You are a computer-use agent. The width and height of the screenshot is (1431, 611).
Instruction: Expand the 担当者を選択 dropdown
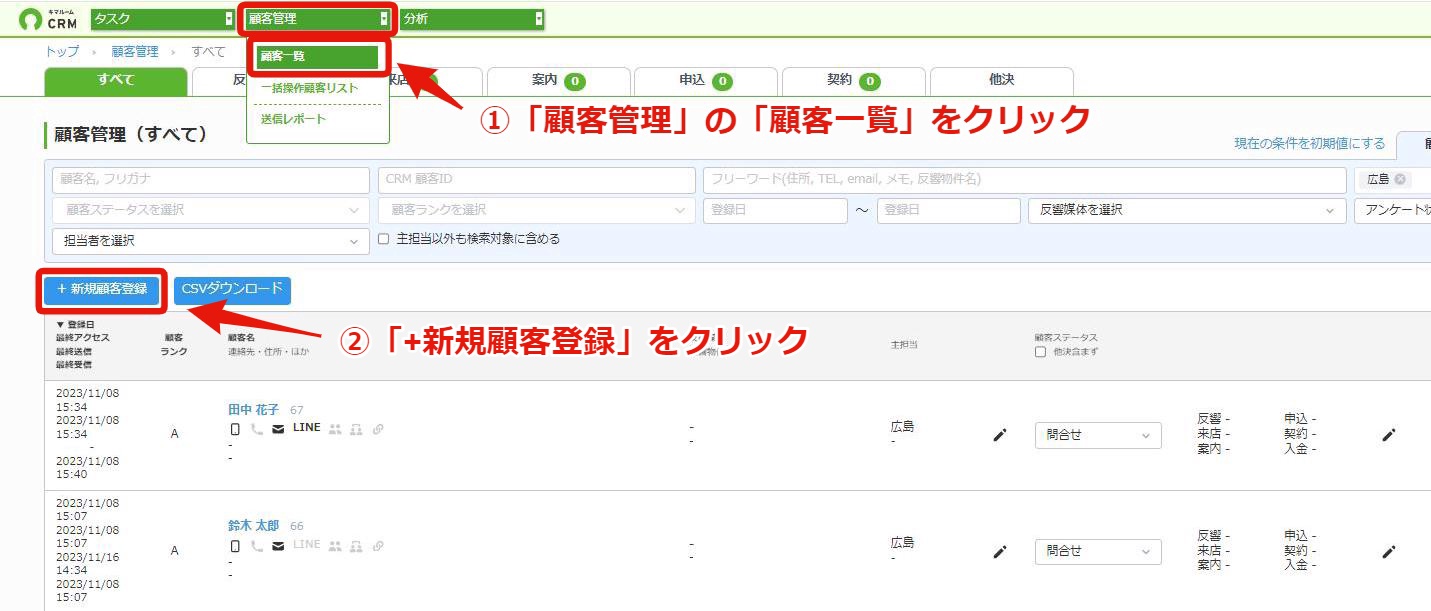point(211,241)
